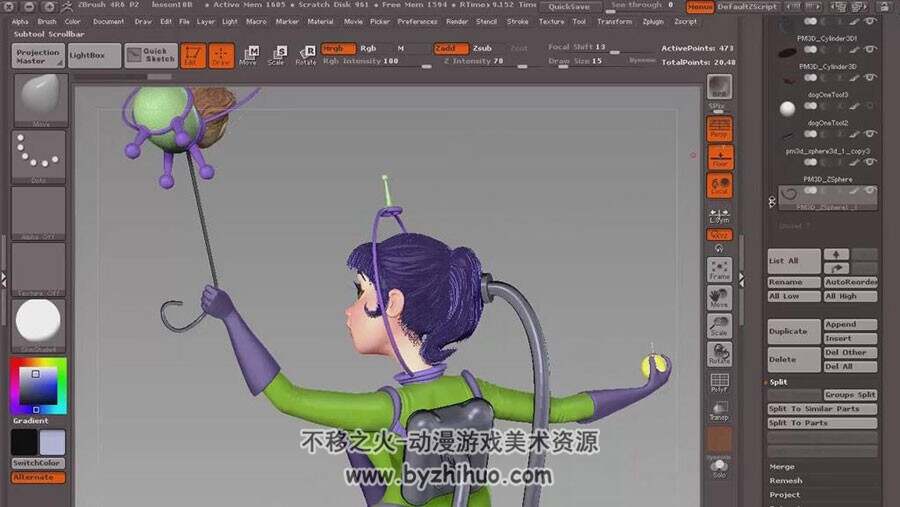Viewport: 900px width, 507px height.
Task: Expand the Remesh section
Action: point(786,481)
